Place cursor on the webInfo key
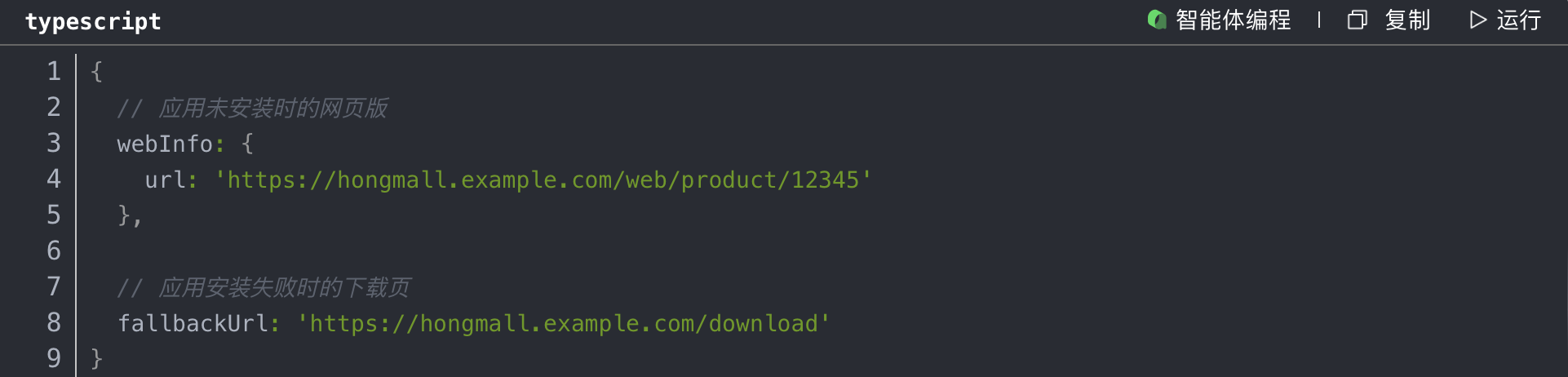 coord(165,144)
